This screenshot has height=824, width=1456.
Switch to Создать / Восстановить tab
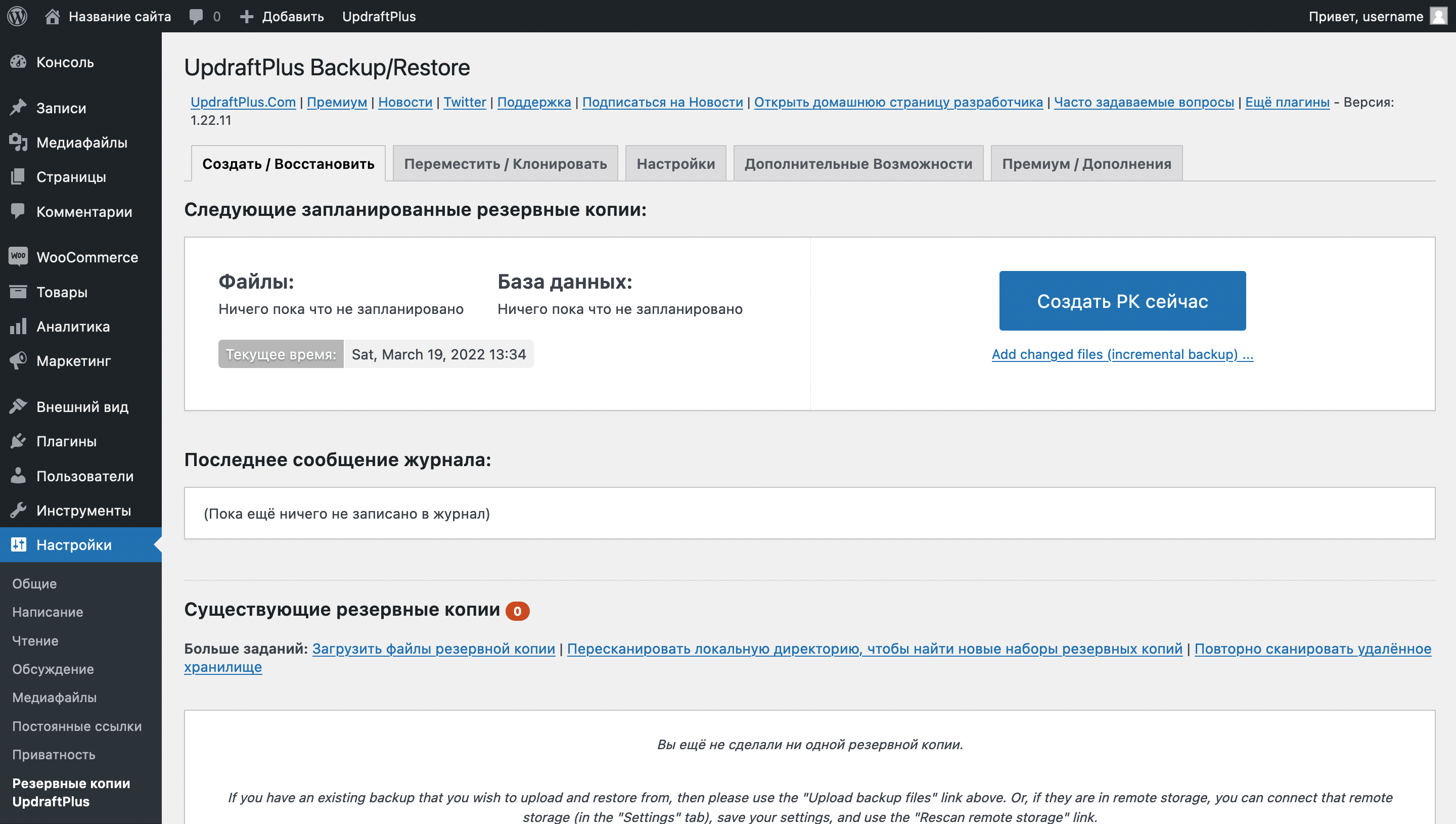click(x=288, y=164)
